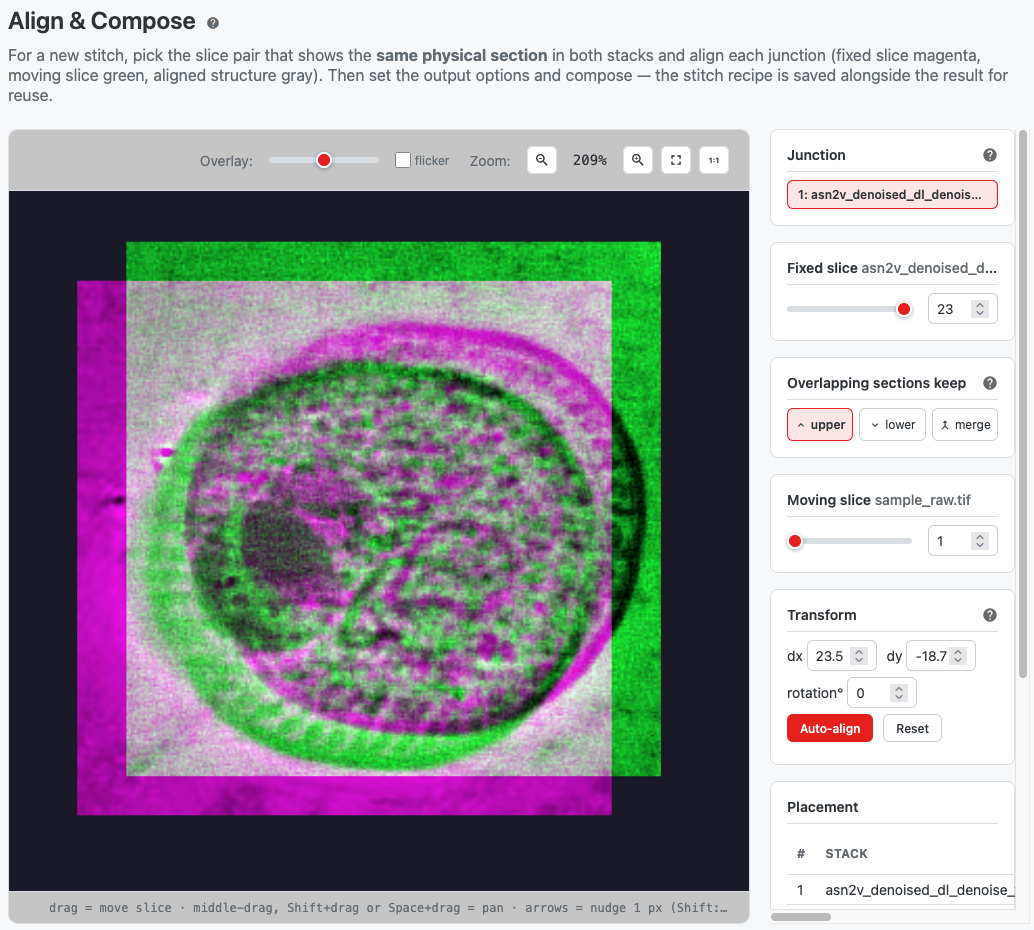Click the Fixed slice slider handle
This screenshot has width=1034, height=930.
(x=904, y=309)
